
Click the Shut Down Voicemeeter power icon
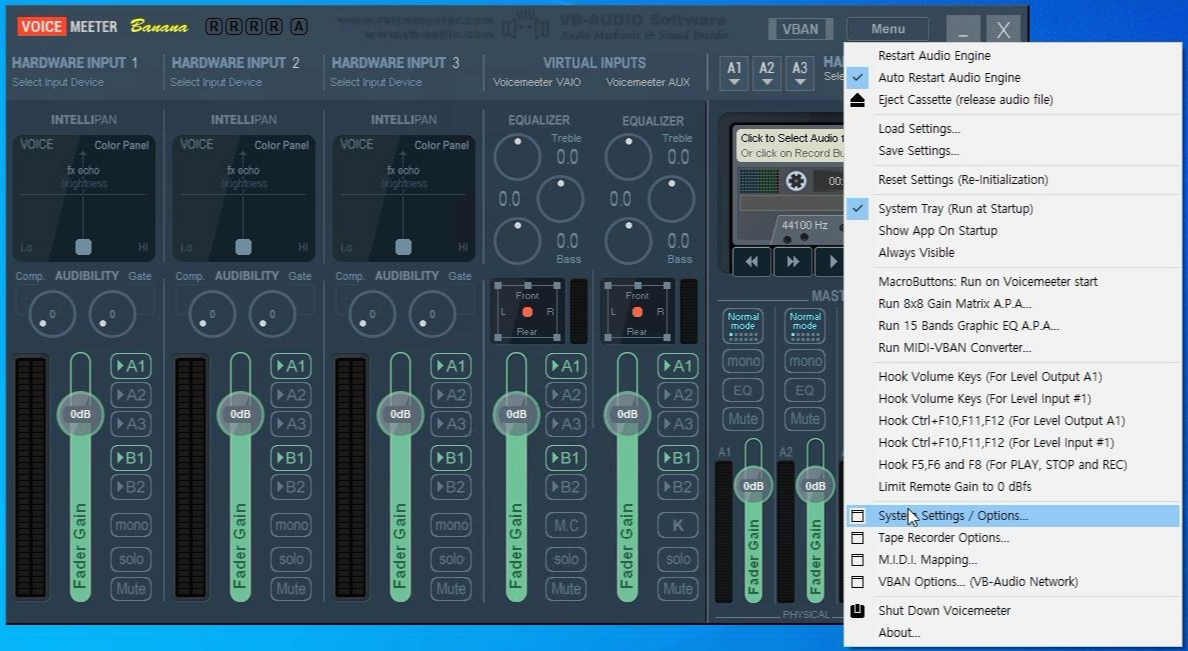click(858, 610)
